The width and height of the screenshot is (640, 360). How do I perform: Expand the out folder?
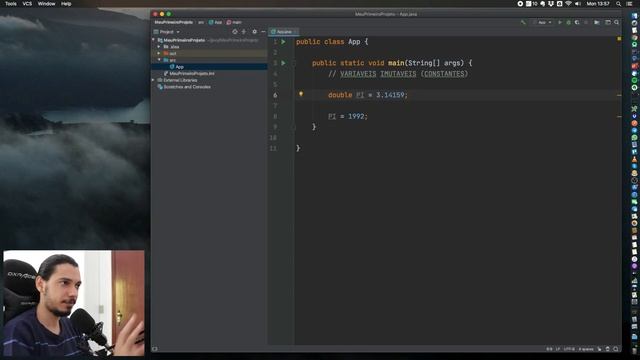(x=159, y=53)
